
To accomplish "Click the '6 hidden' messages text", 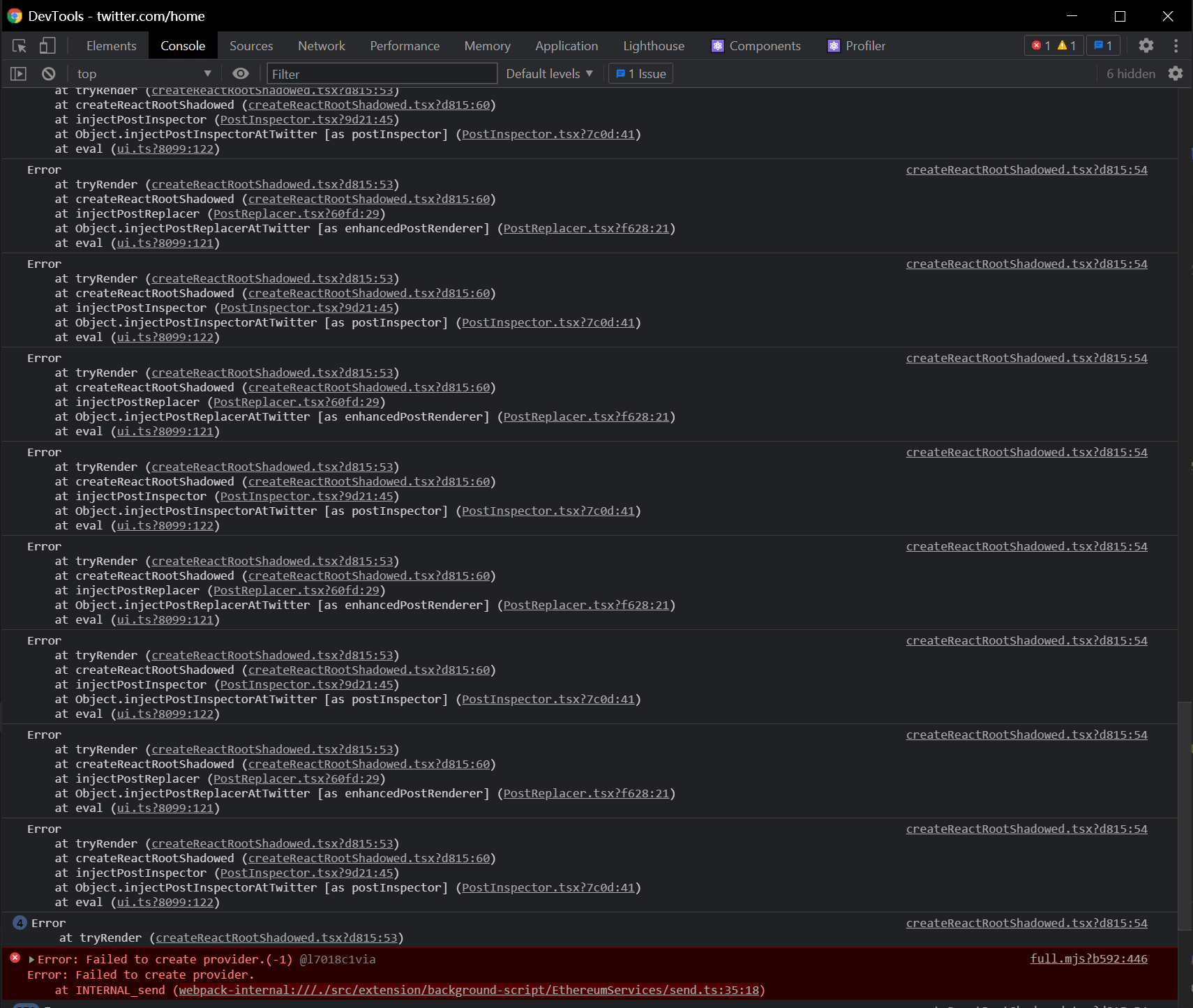I will (1130, 74).
